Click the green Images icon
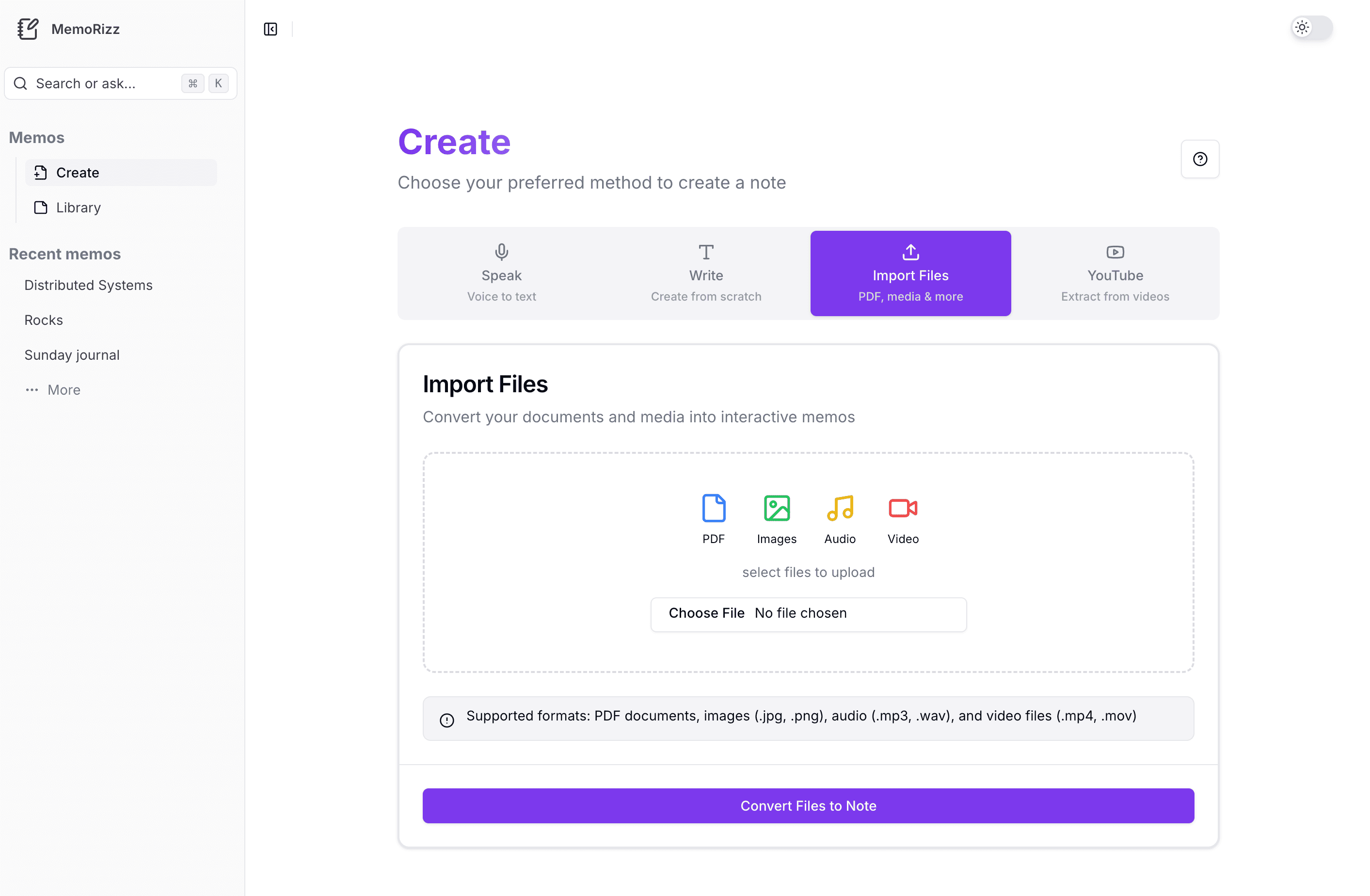The height and width of the screenshot is (896, 1370). click(x=777, y=508)
